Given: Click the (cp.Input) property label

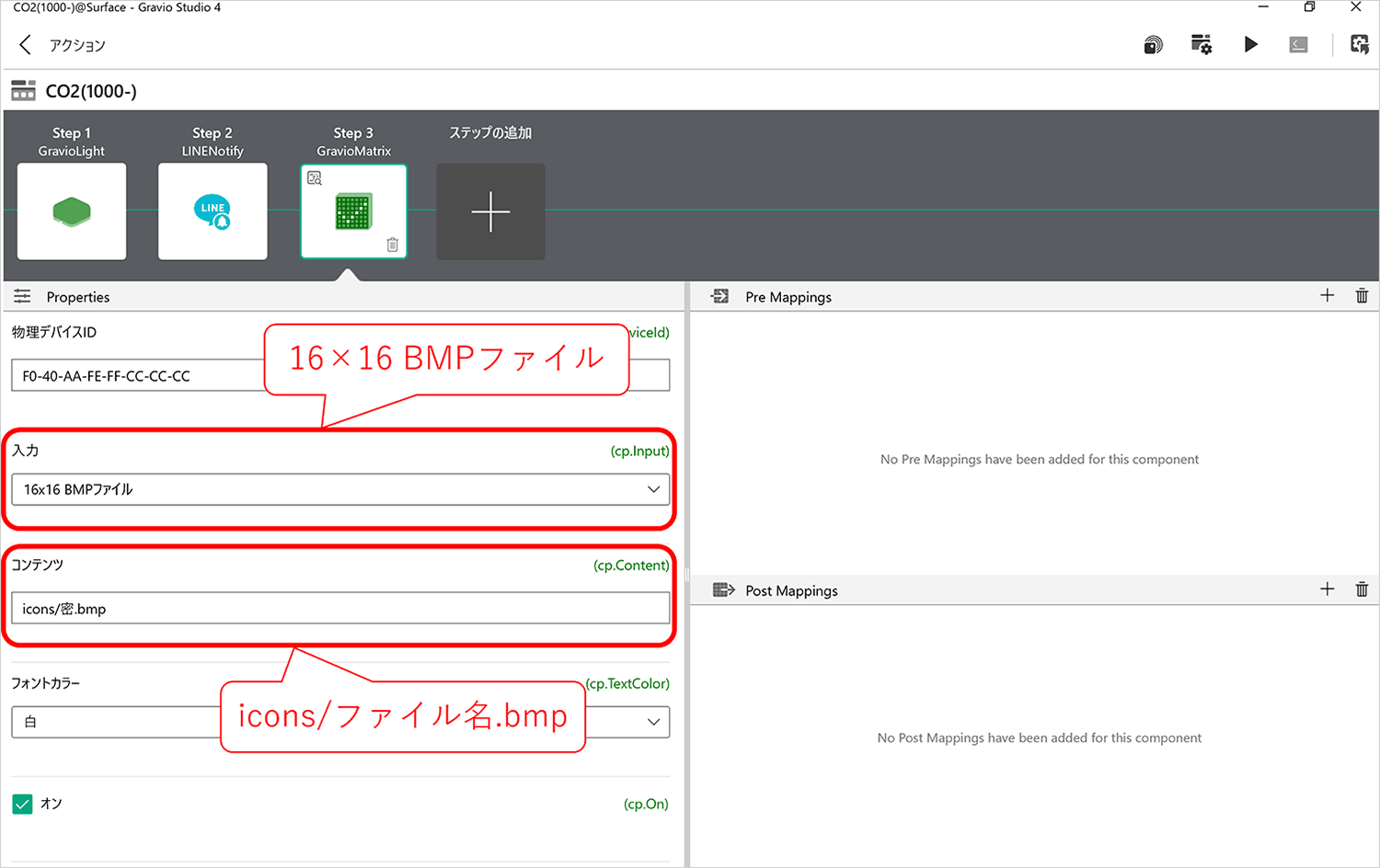Looking at the screenshot, I should (639, 451).
